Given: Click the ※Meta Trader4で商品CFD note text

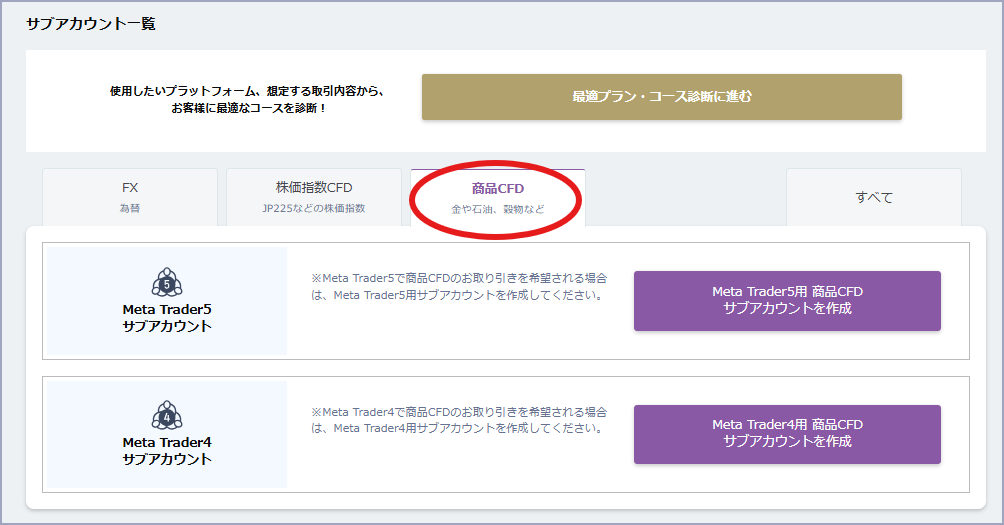Looking at the screenshot, I should tap(458, 420).
